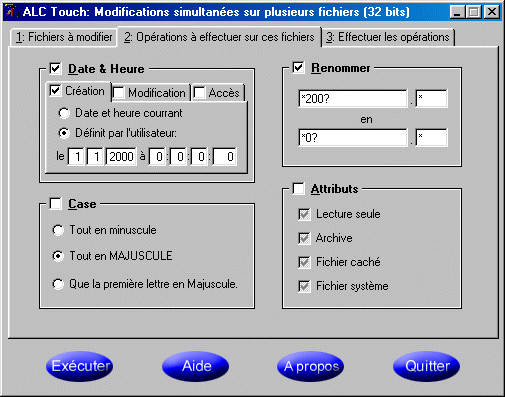Toggle the Fichier système checkbox
Viewport: 505px width, 397px height.
pos(304,286)
